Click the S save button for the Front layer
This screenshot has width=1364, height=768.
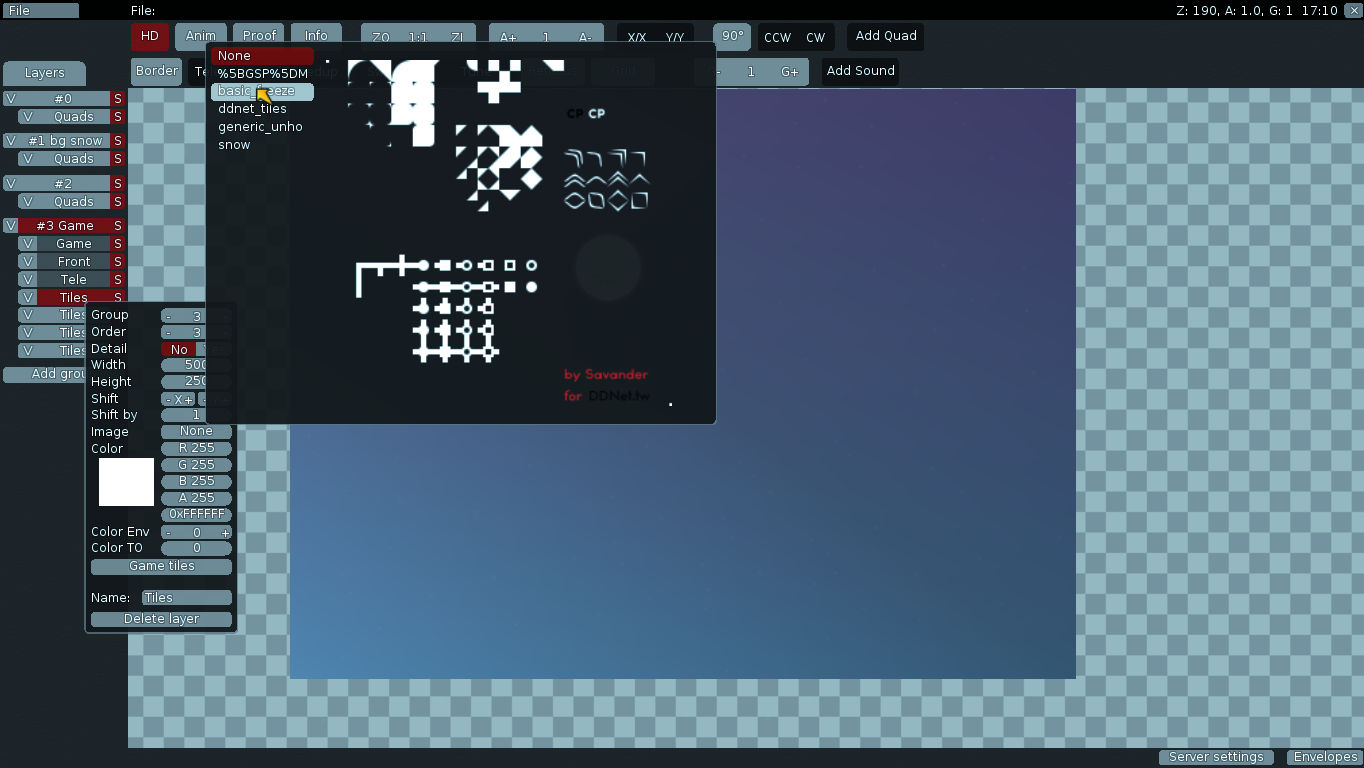click(118, 262)
